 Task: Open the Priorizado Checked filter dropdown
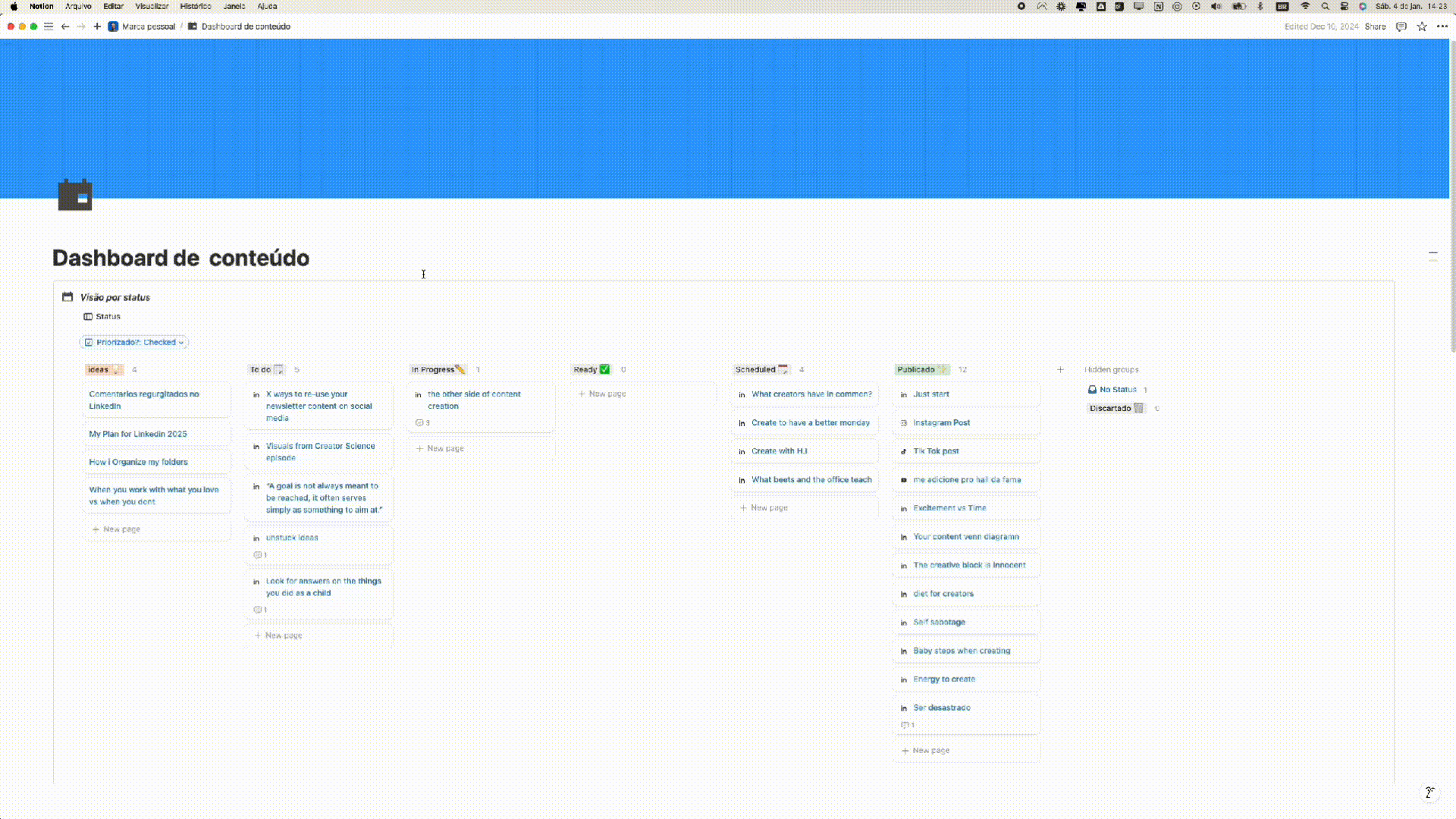(134, 343)
